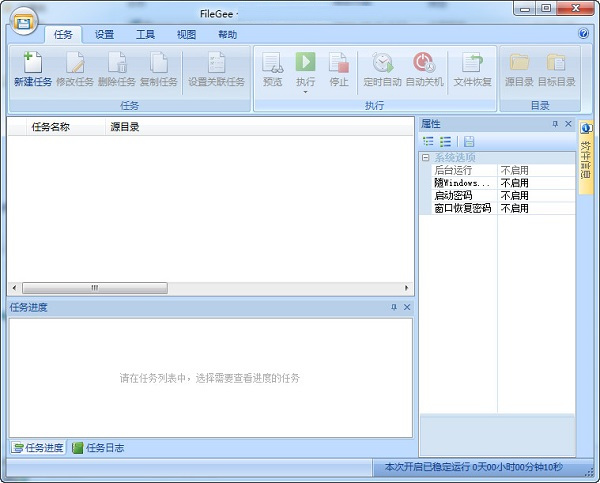Viewport: 600px width, 483px height.
Task: Click the 任务名称 column header
Action: point(66,127)
